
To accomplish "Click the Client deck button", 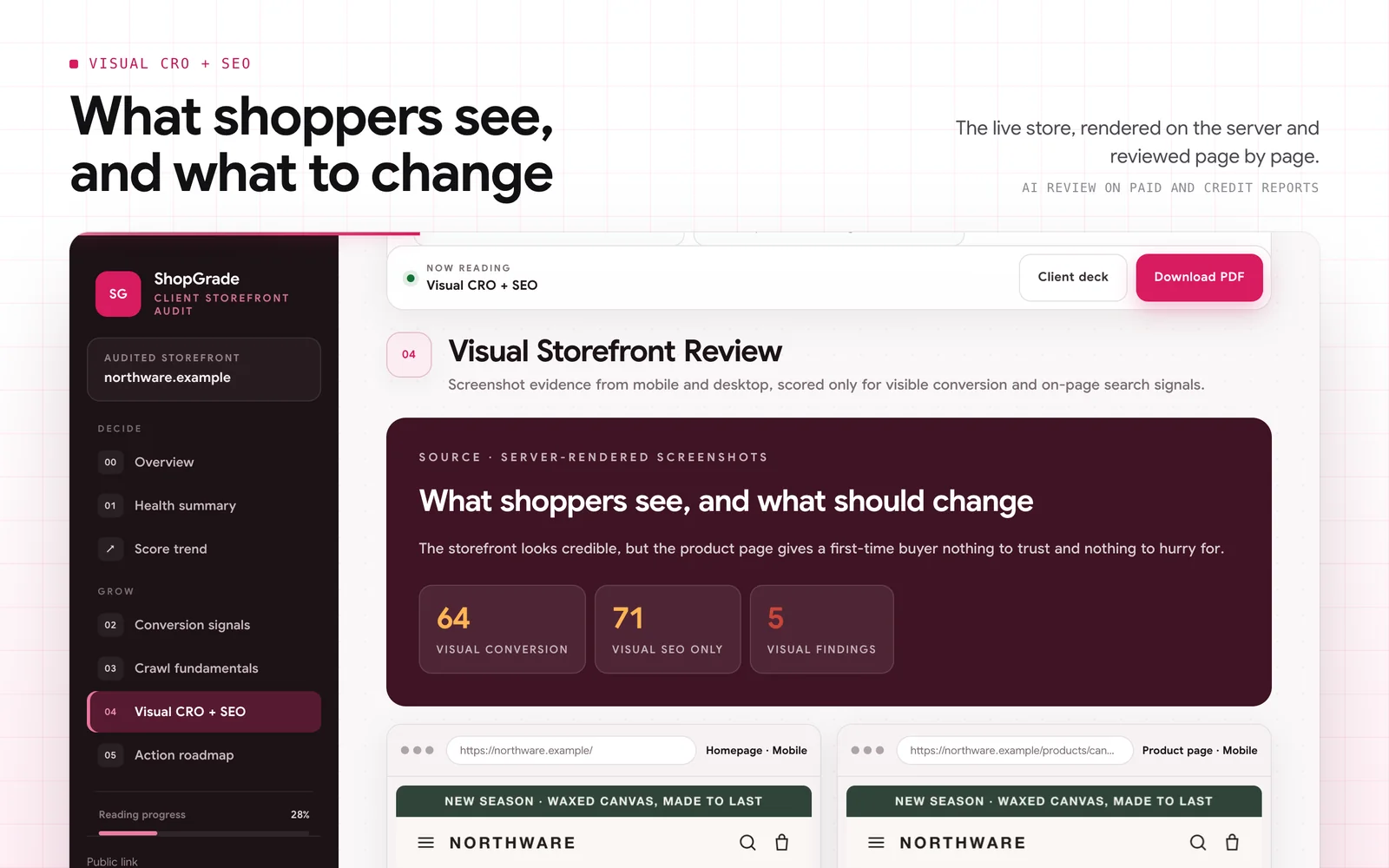I will click(x=1073, y=277).
